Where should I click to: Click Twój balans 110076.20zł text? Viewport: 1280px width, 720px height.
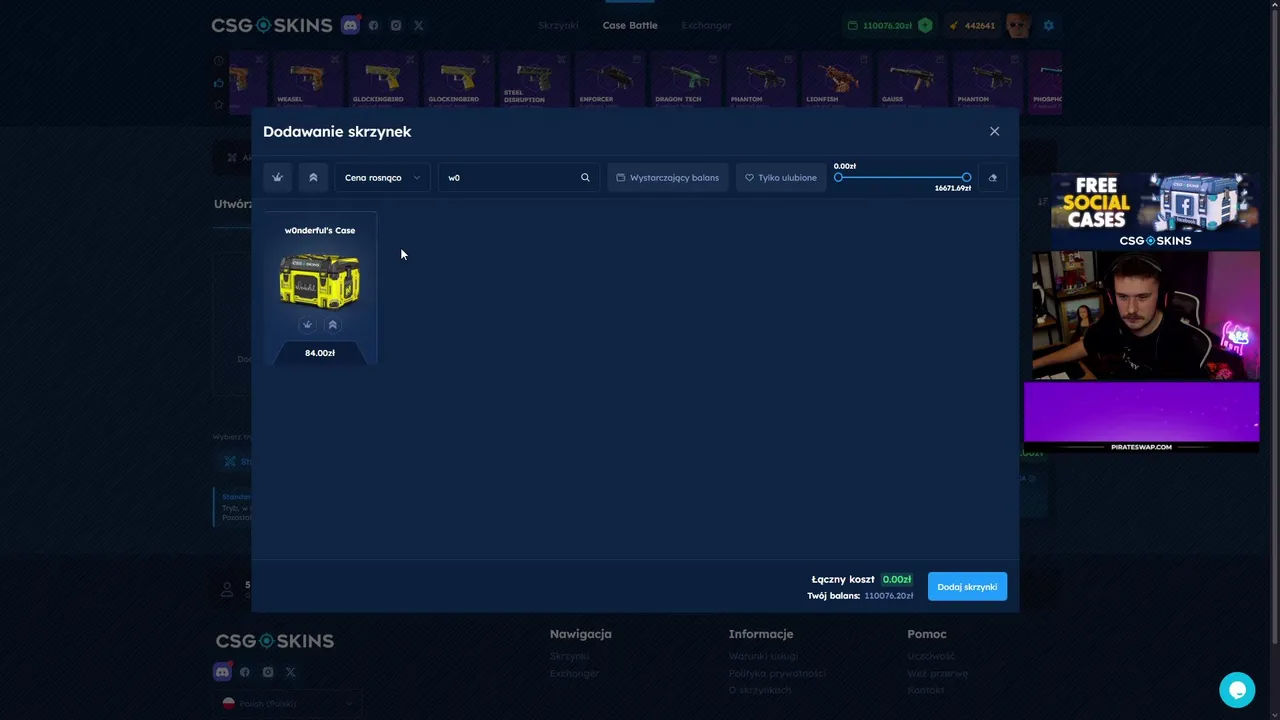pos(860,596)
